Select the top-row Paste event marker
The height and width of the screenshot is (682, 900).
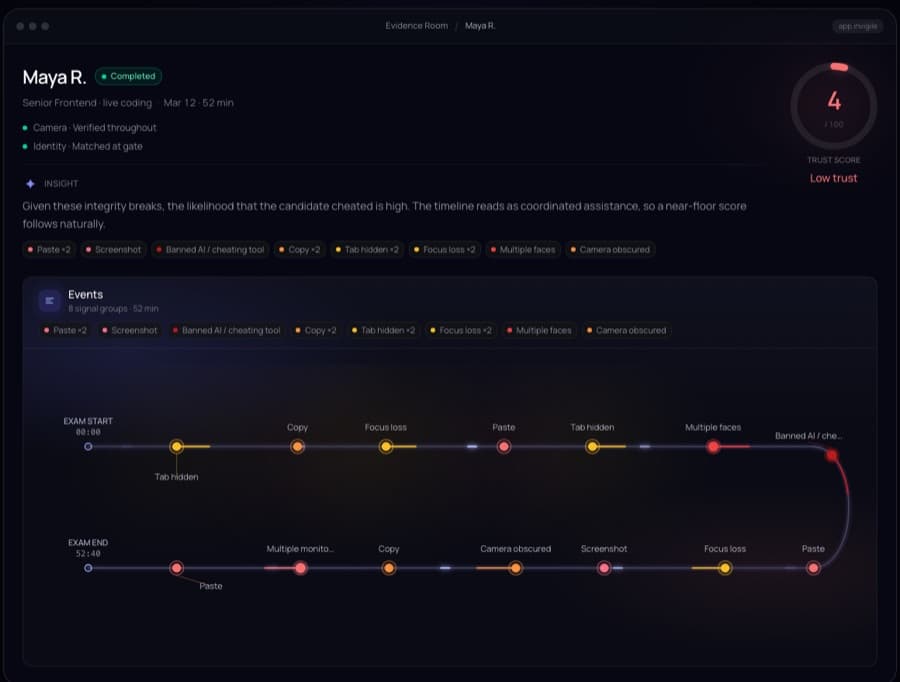click(503, 447)
